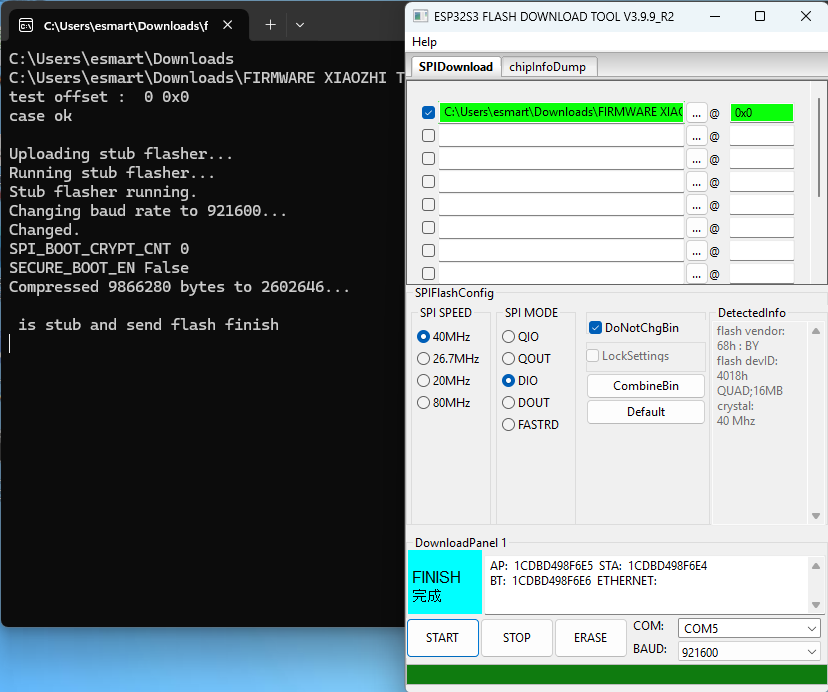Image resolution: width=828 pixels, height=692 pixels.
Task: Open terminal profile dropdown chevron
Action: click(x=300, y=25)
